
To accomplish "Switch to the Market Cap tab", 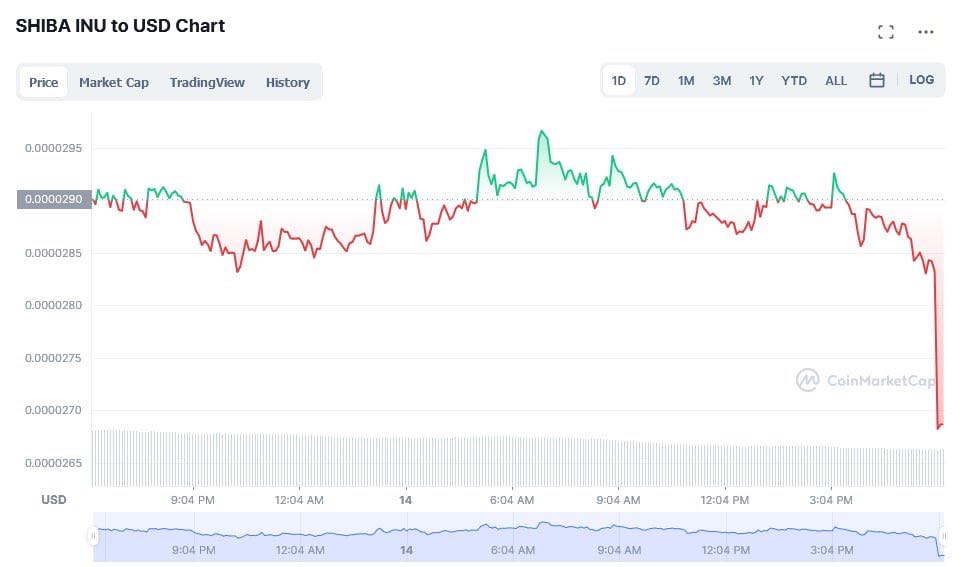I will 114,82.
